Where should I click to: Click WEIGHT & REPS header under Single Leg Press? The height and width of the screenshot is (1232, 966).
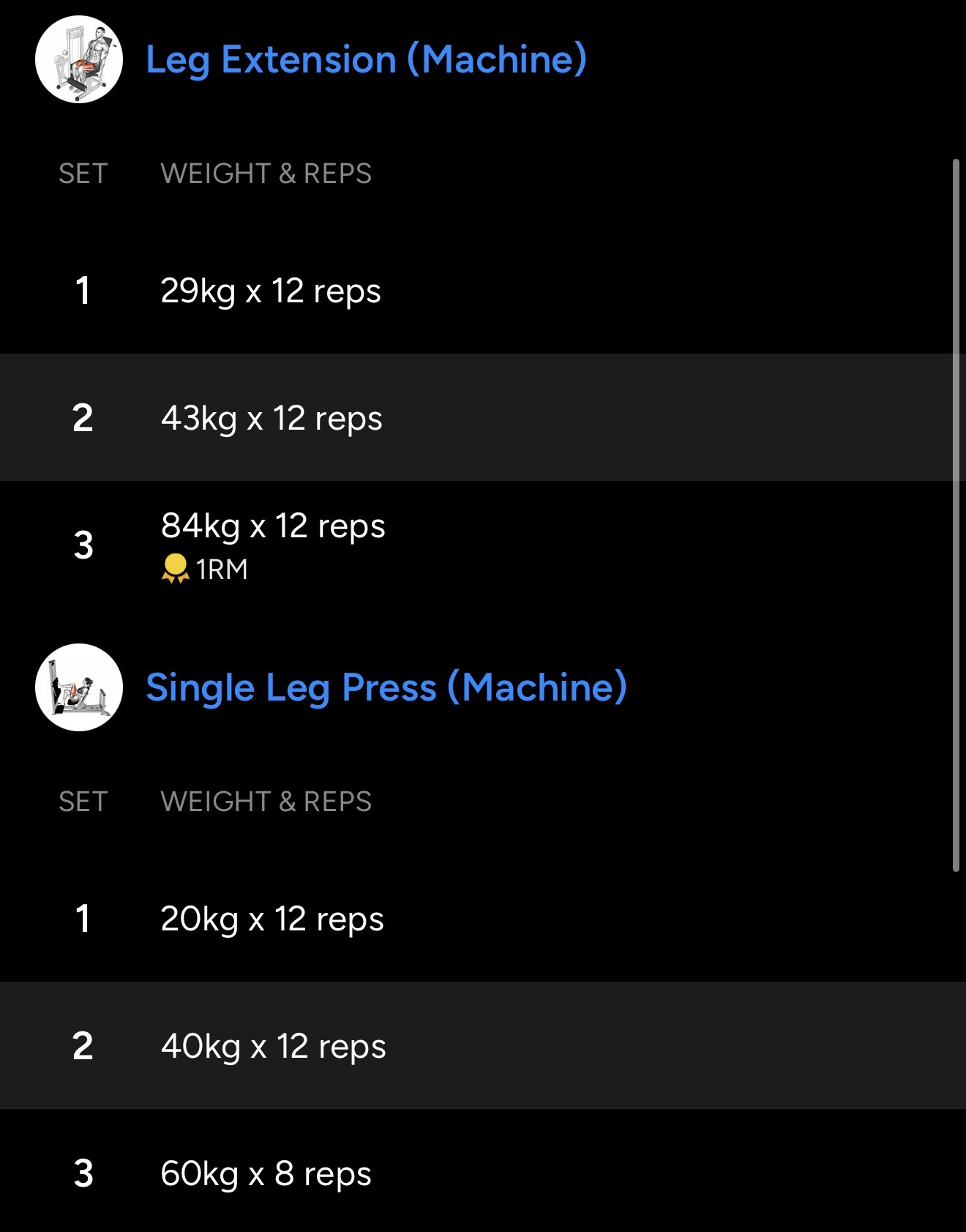pyautogui.click(x=266, y=802)
